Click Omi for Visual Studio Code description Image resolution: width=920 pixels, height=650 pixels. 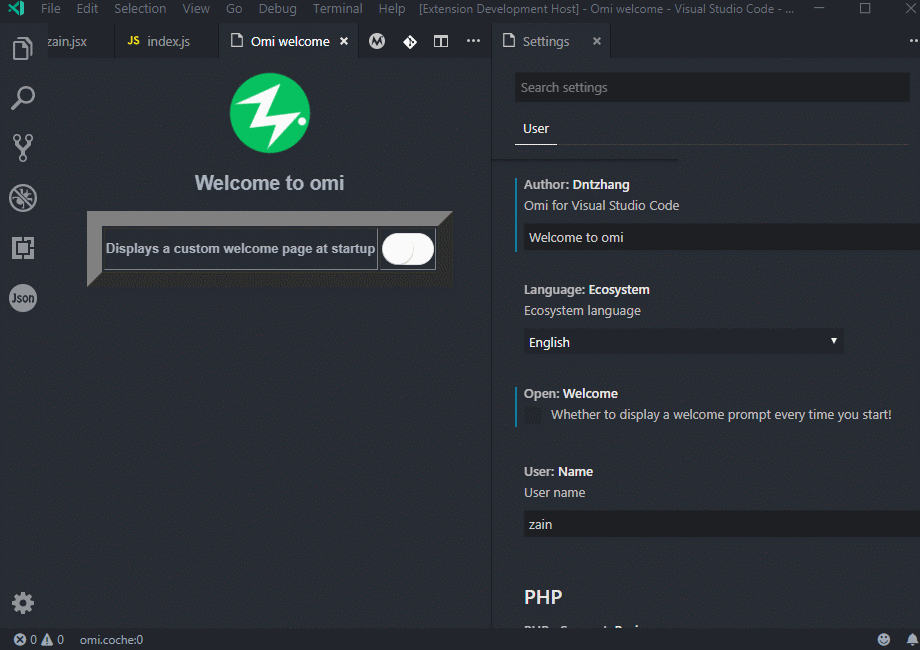[x=601, y=205]
